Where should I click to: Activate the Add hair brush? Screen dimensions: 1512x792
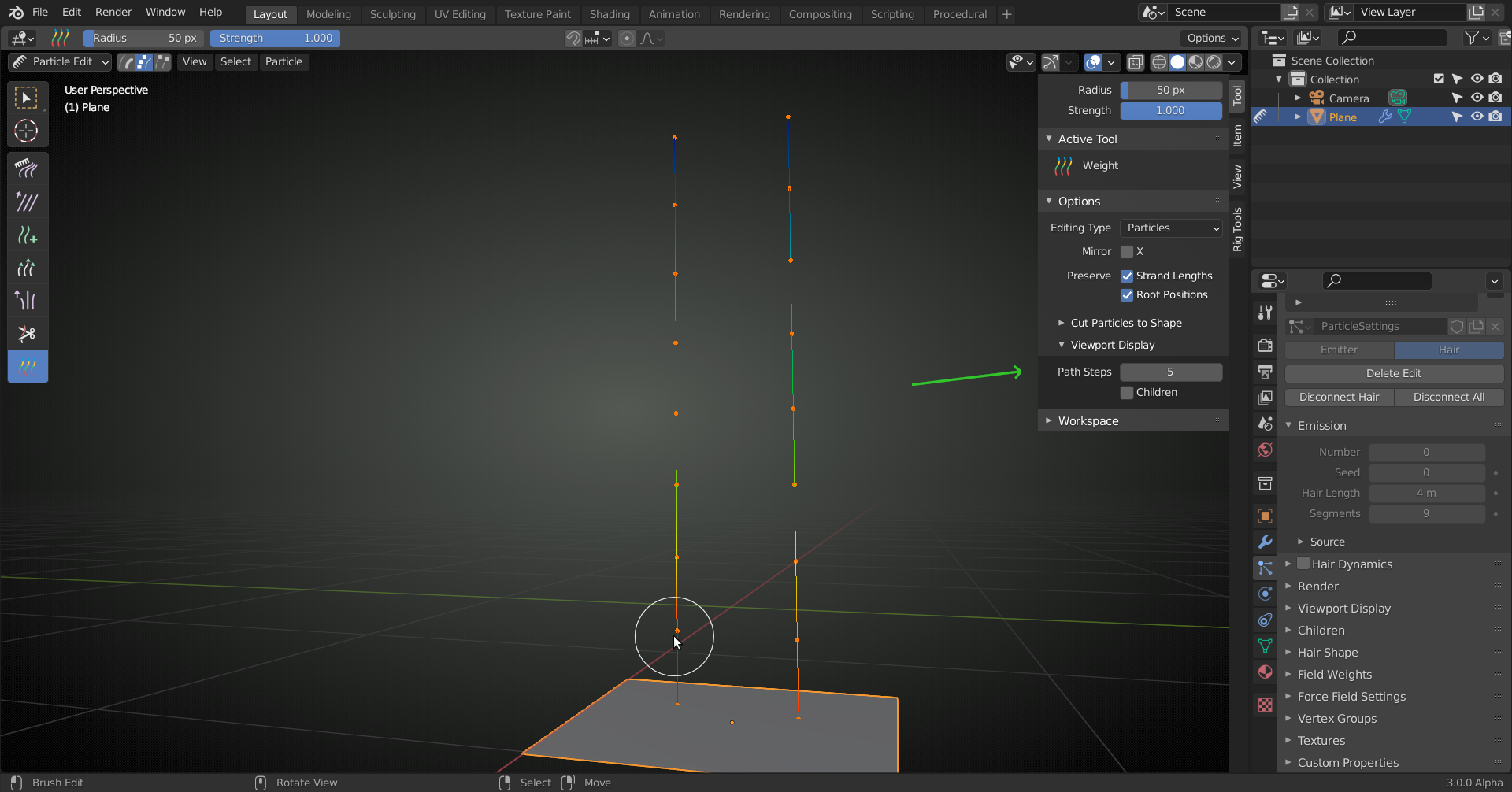pos(27,235)
